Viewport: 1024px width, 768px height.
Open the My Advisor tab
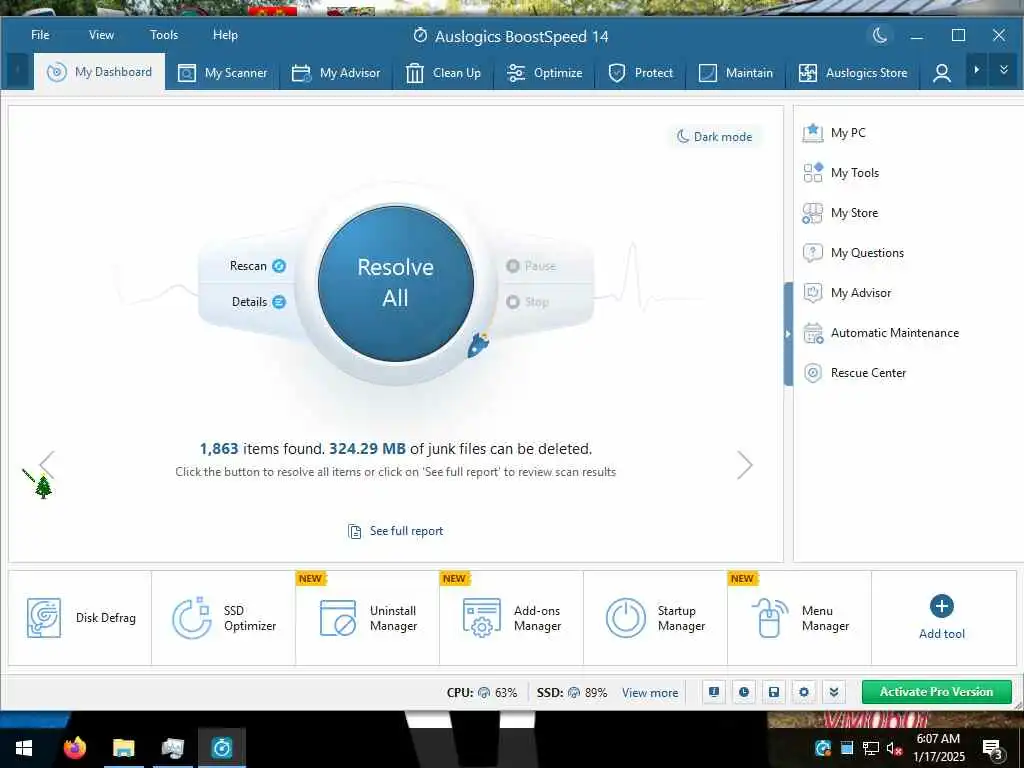(336, 72)
